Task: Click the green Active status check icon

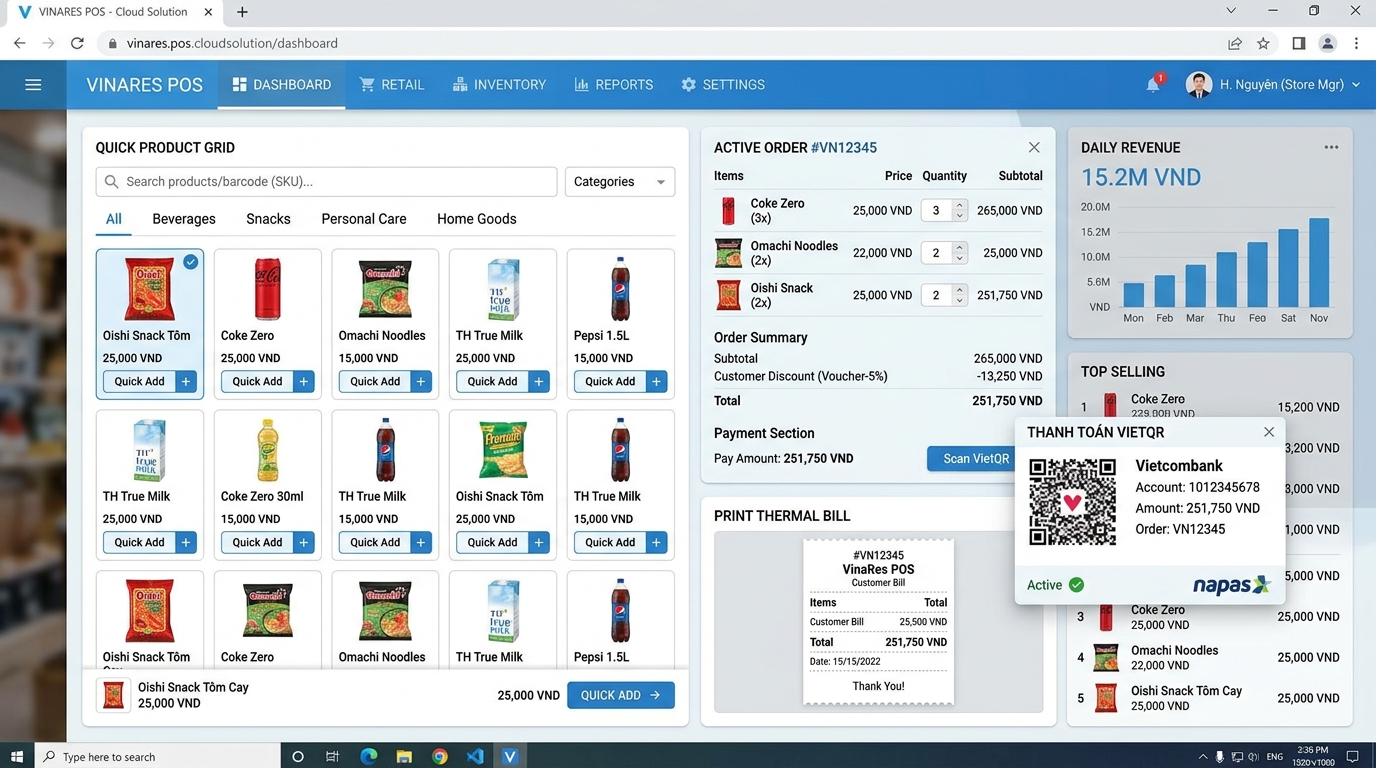Action: (1076, 585)
